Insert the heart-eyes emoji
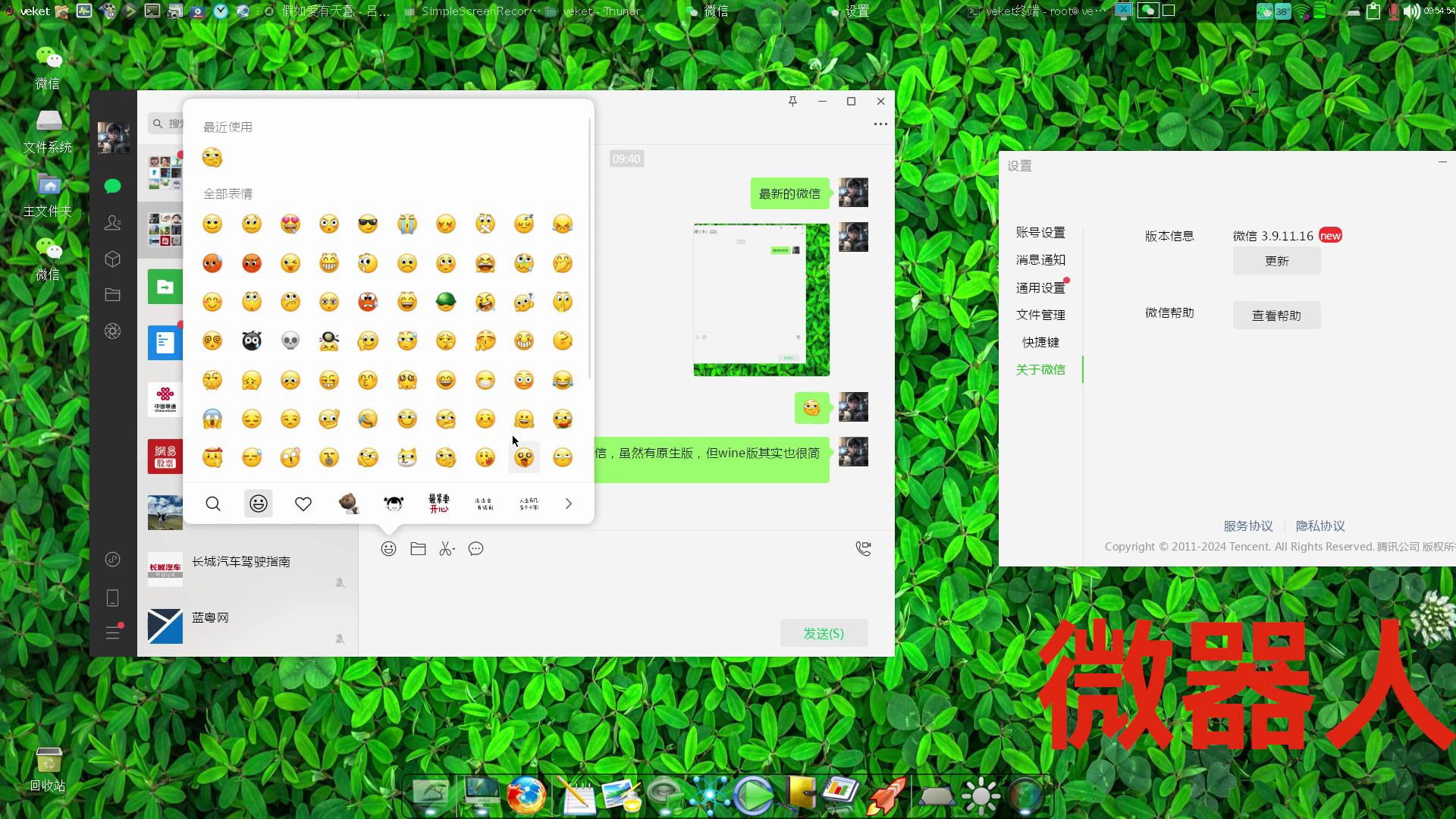 pyautogui.click(x=290, y=224)
